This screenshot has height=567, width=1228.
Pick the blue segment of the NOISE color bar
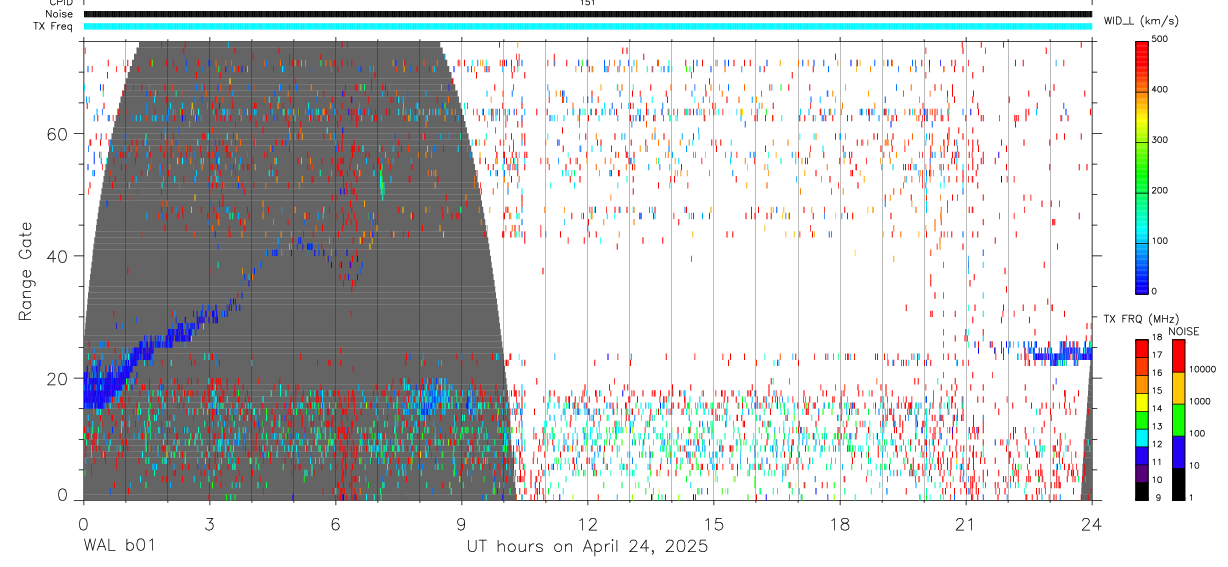pyautogui.click(x=1178, y=452)
